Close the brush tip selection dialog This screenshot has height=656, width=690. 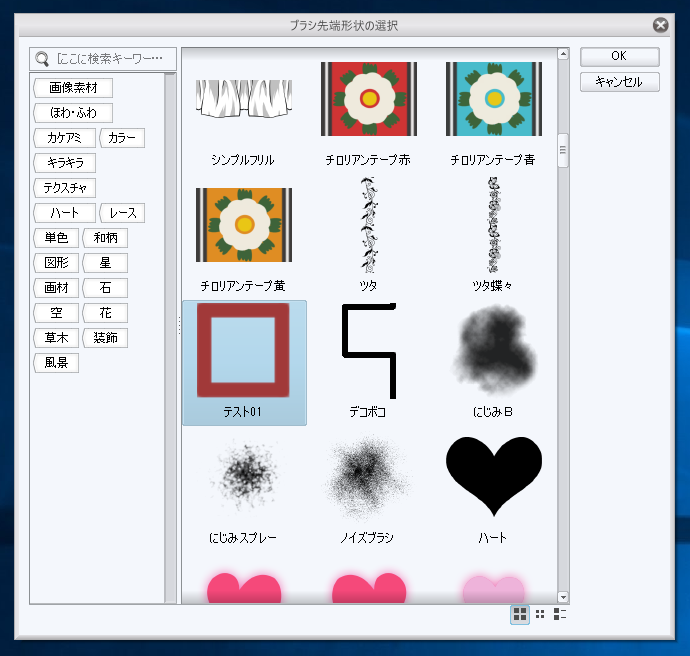coord(660,25)
